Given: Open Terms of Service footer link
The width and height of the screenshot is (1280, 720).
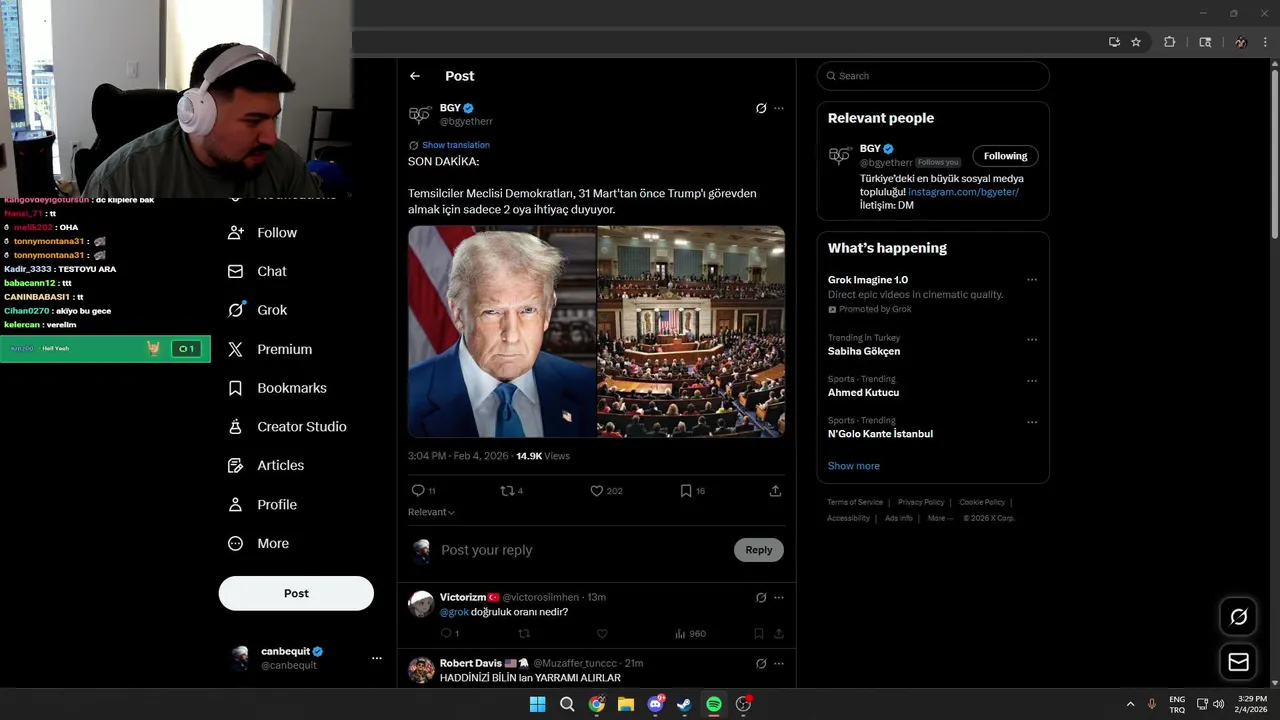Looking at the screenshot, I should 855,502.
